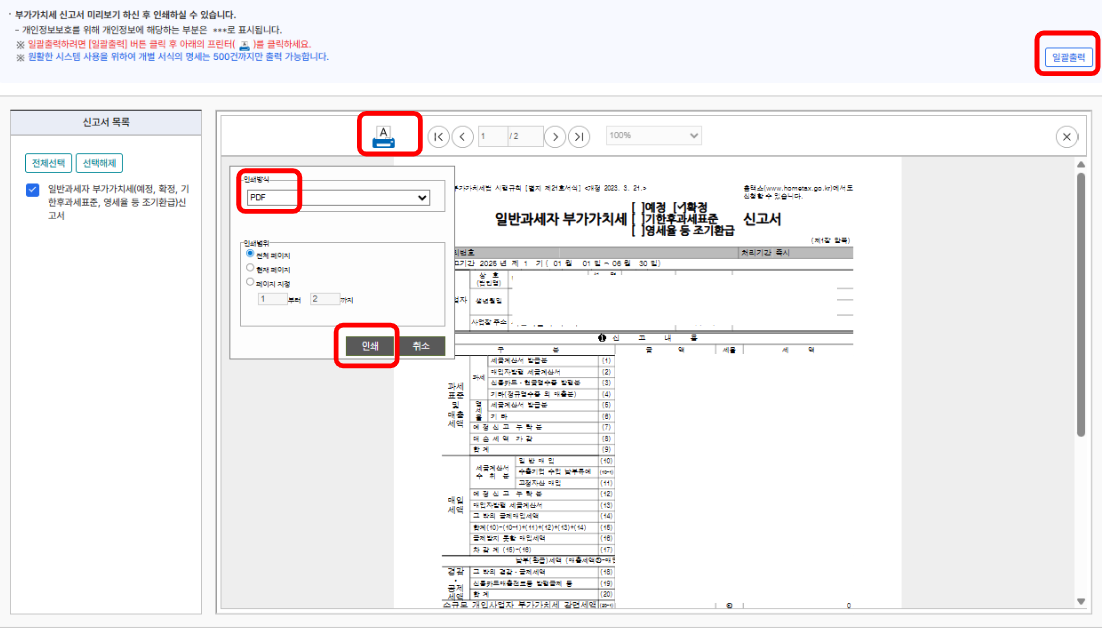
Task: Click the 인쇄 button in print dialog
Action: (370, 346)
